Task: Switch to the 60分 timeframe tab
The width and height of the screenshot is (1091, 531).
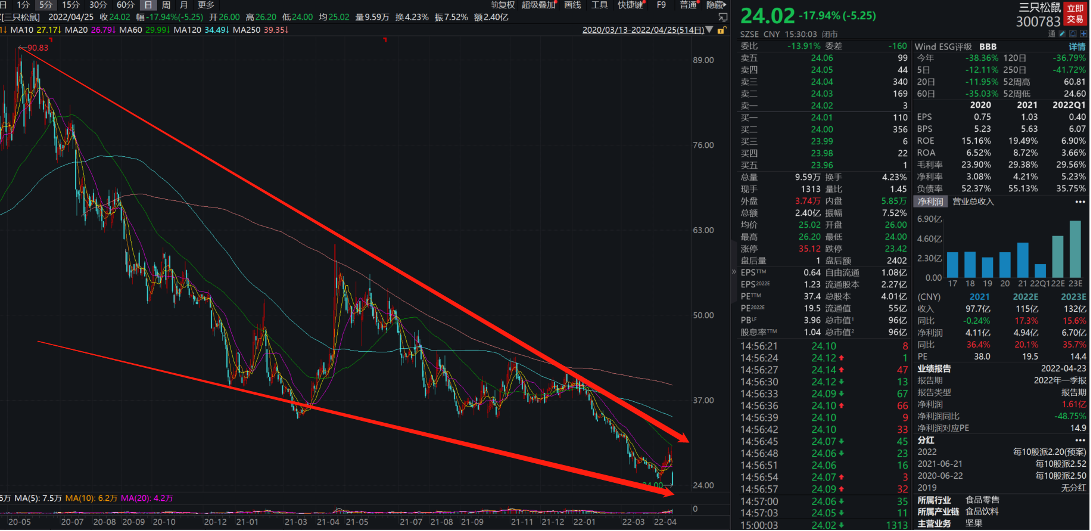Action: [x=125, y=5]
